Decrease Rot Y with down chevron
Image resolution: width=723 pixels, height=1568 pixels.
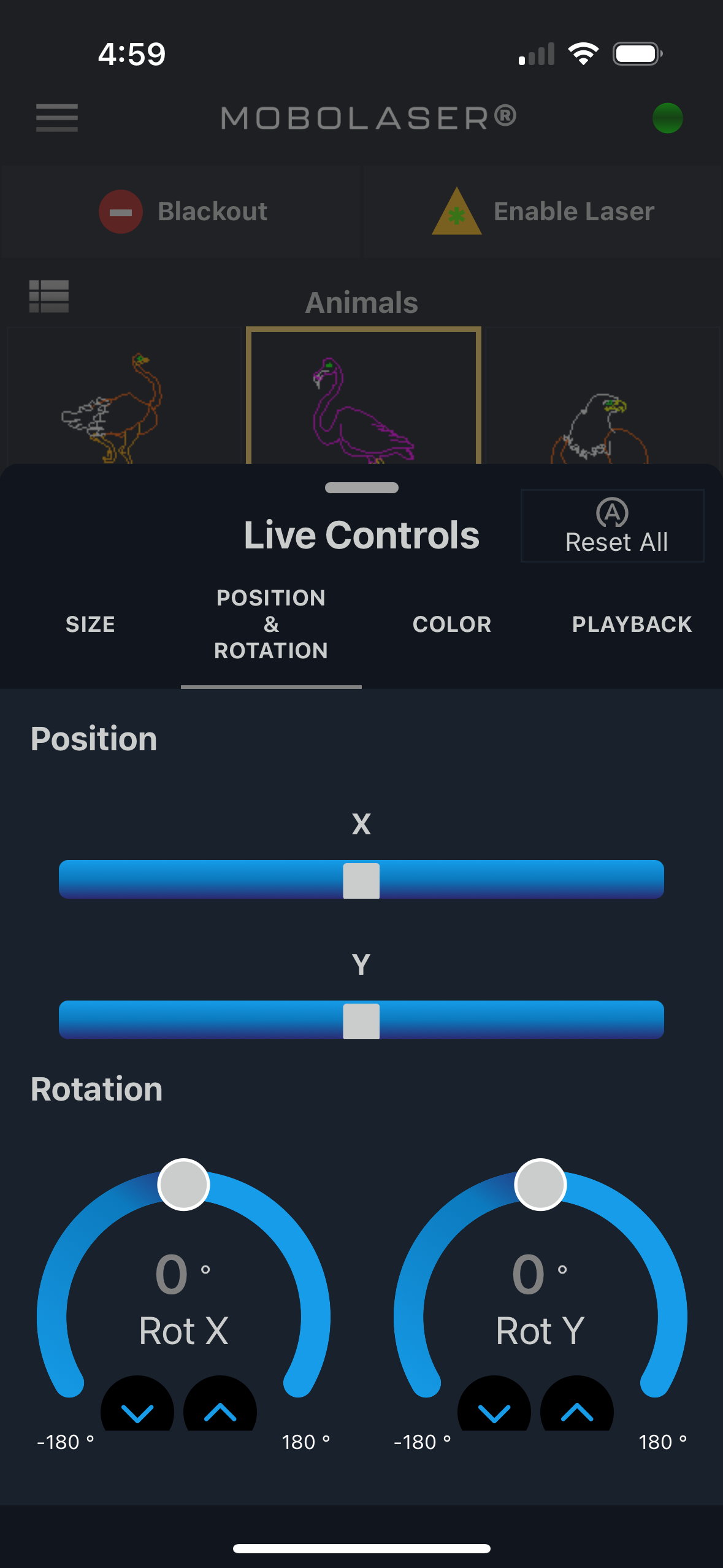[494, 1410]
